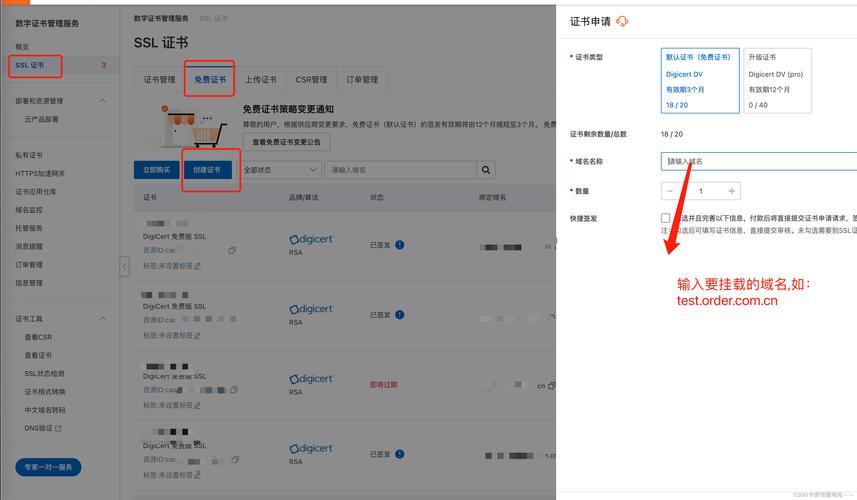Screen dimensions: 857x500
Task: Edit tag pencil icon in third certificate row
Action: pos(197,405)
